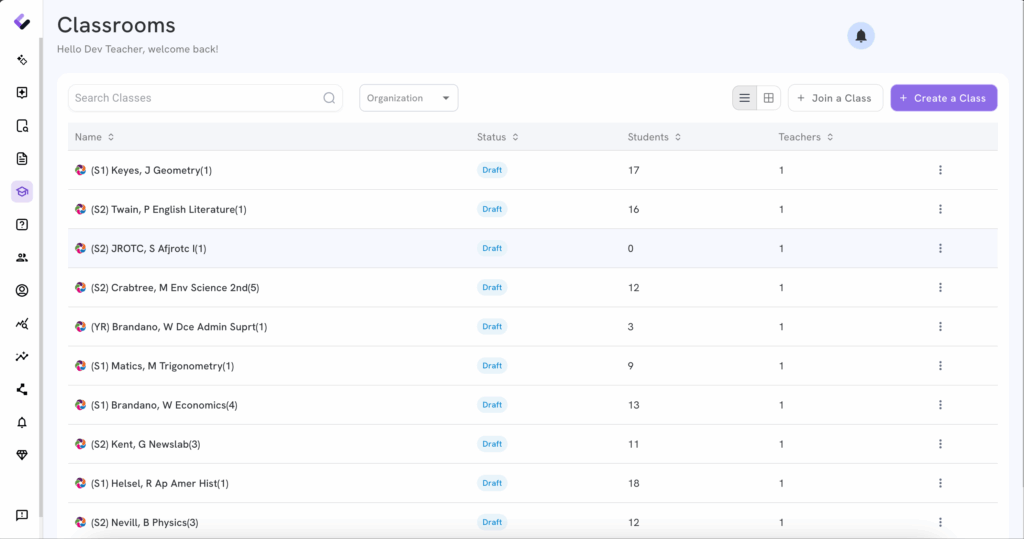Click the graduation cap Classrooms sidebar icon
Screen dimensions: 1024x539
(22, 192)
